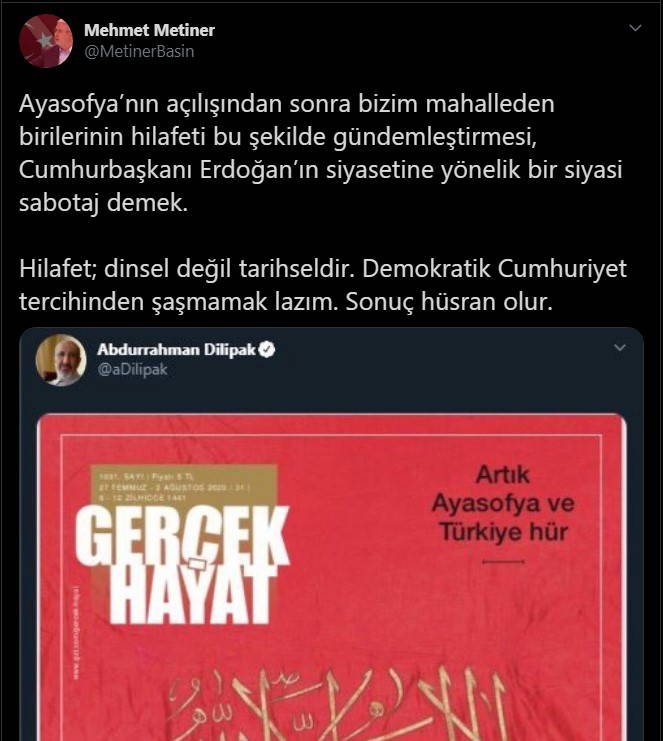Open Abdurrahman Dilipak's profile avatar
663x741 pixels.
(x=61, y=360)
